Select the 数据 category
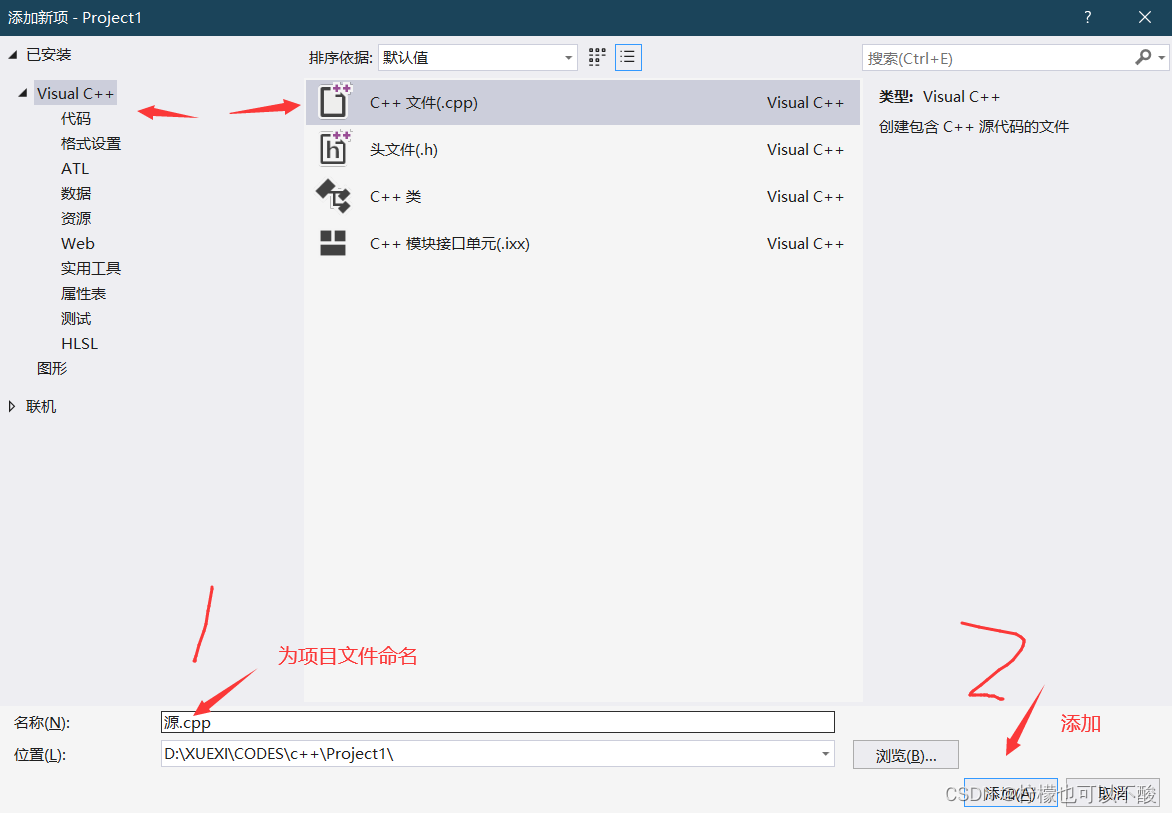 point(75,194)
